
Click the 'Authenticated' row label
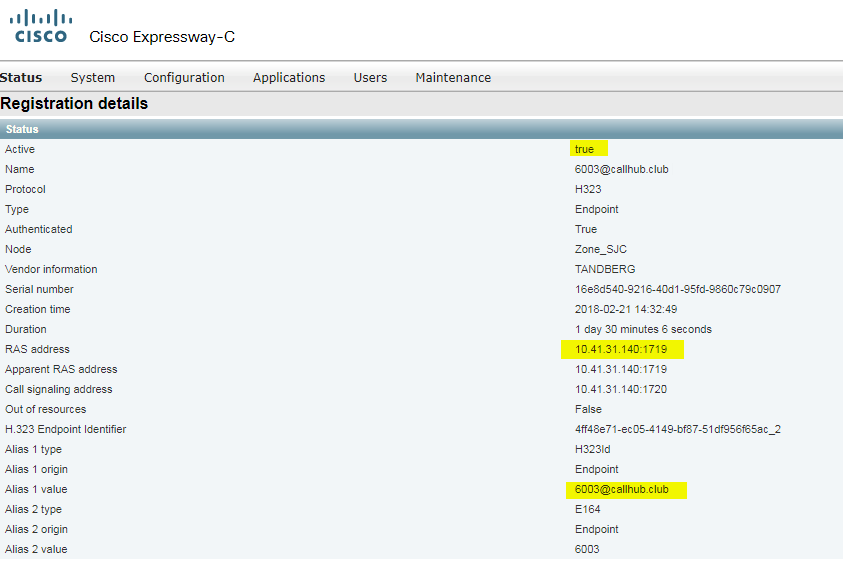39,229
